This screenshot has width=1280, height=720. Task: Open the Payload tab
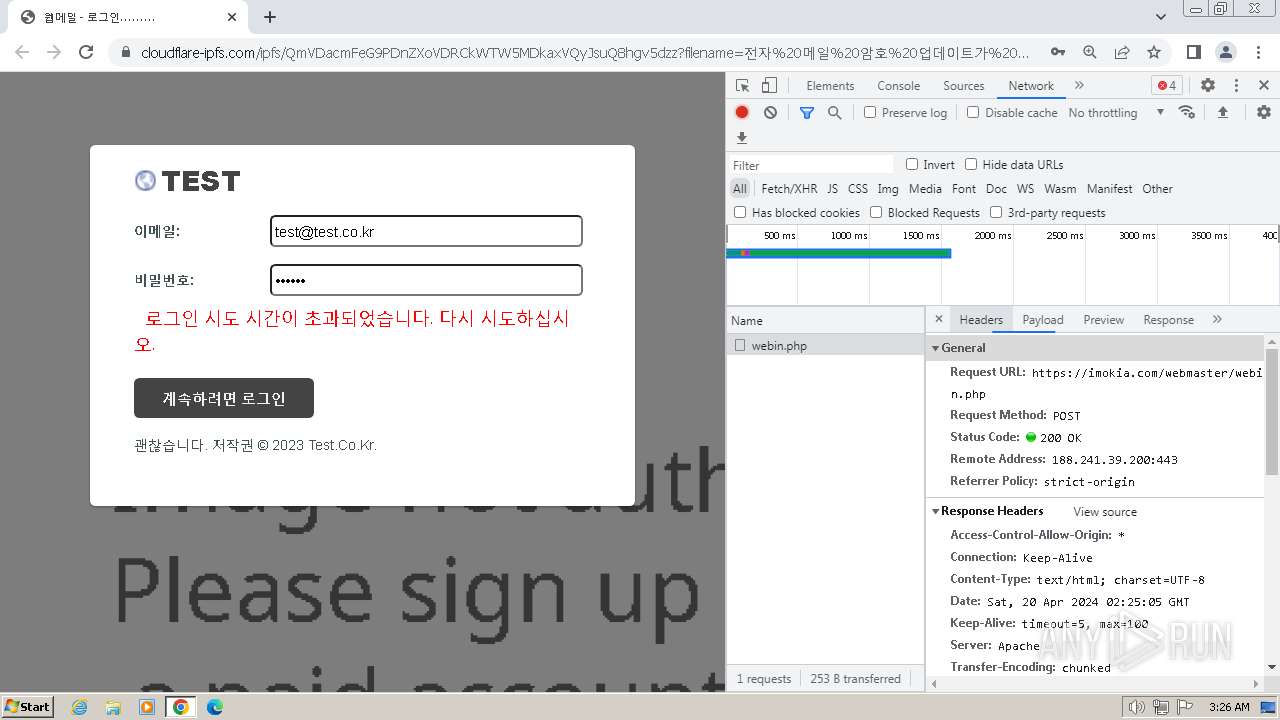[1043, 320]
